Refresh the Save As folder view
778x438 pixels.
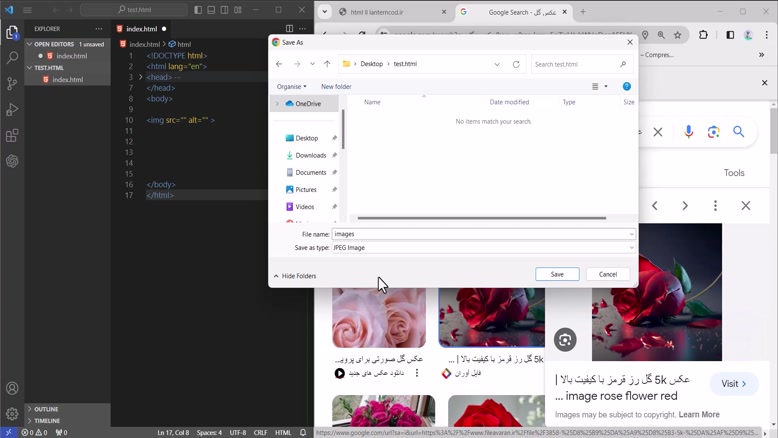(516, 64)
